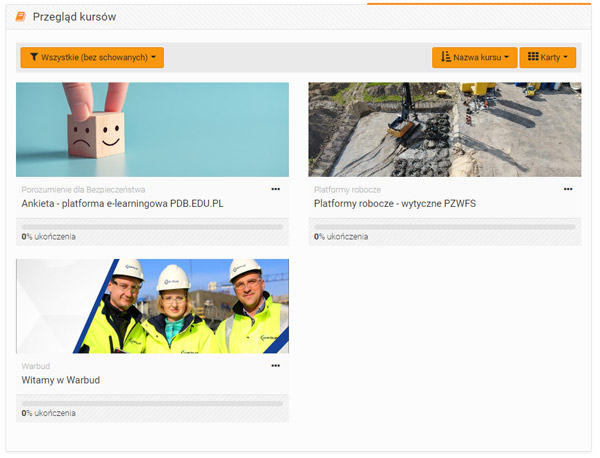The image size is (600, 458).
Task: Click the Warbud workers course thumbnail
Action: pyautogui.click(x=152, y=306)
